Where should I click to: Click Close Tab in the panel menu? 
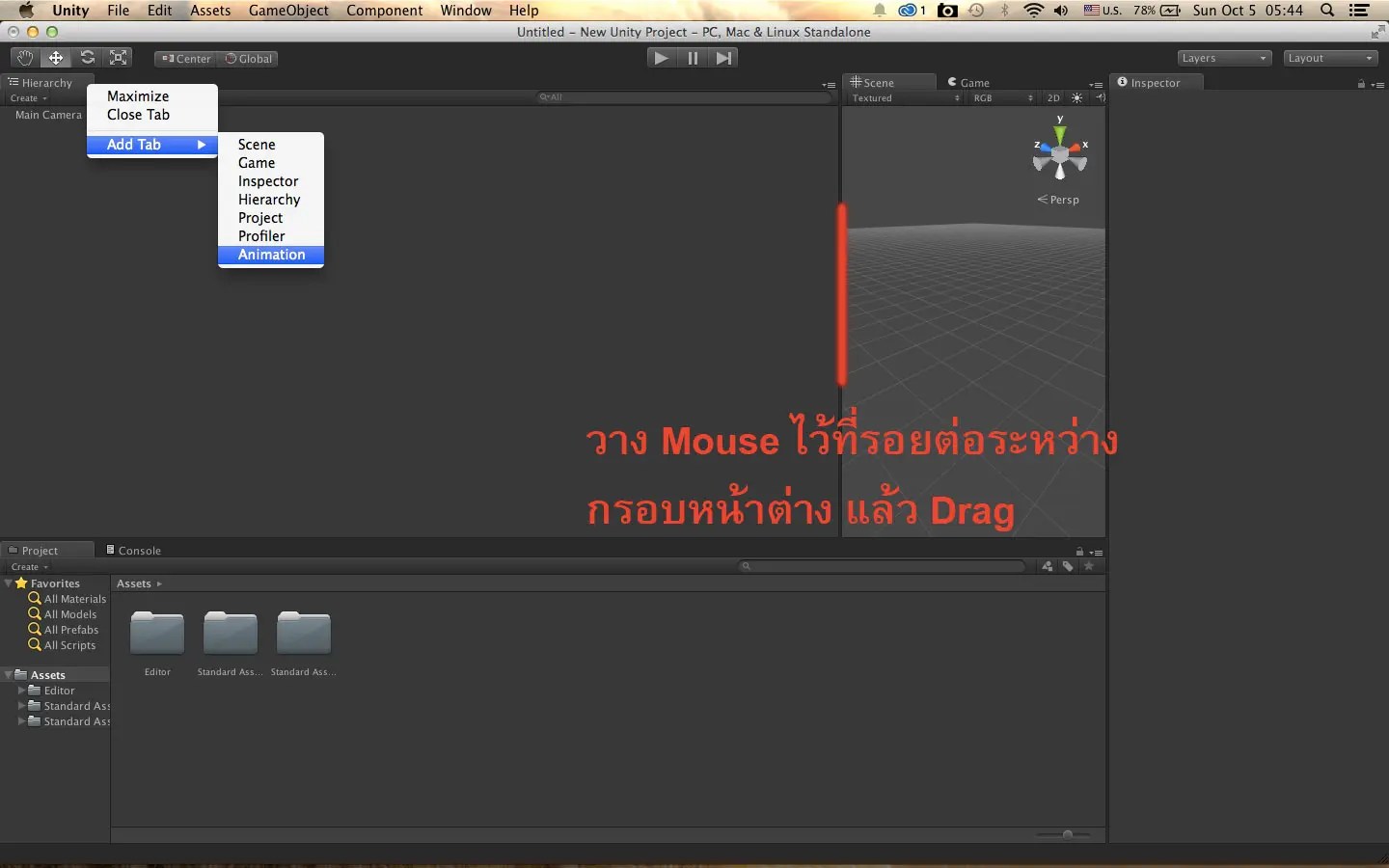click(138, 115)
